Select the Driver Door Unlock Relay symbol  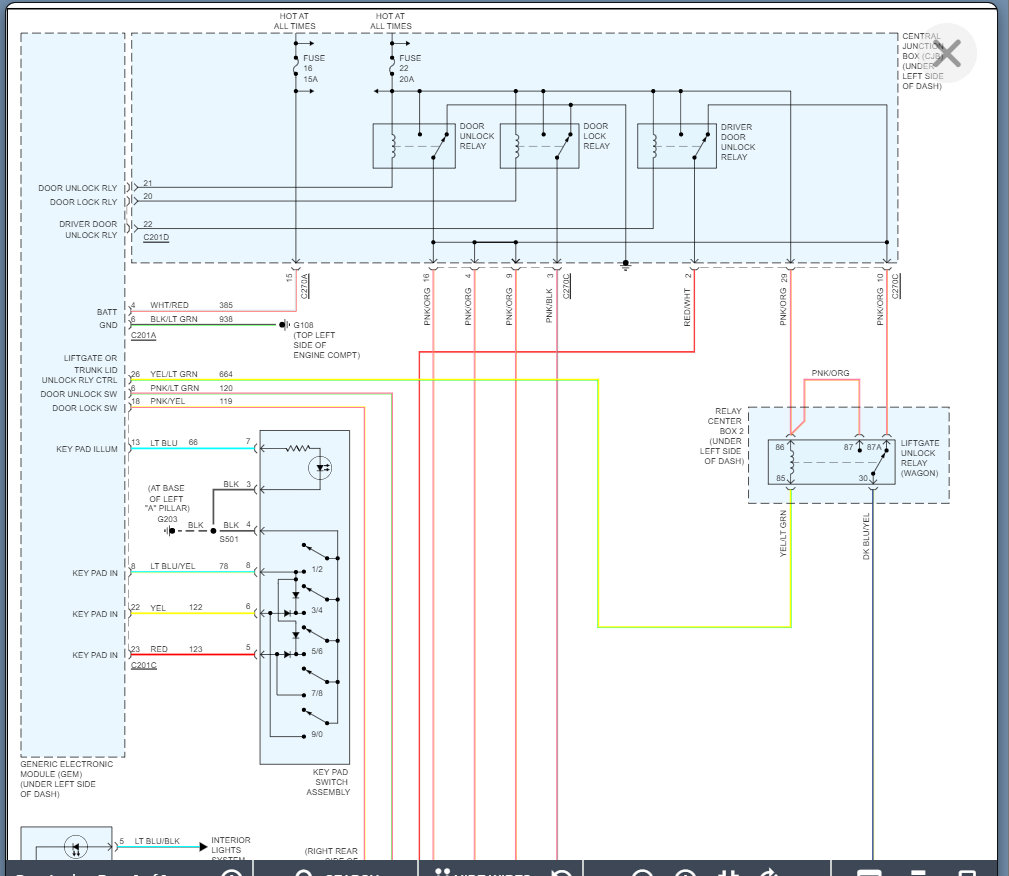tap(677, 146)
